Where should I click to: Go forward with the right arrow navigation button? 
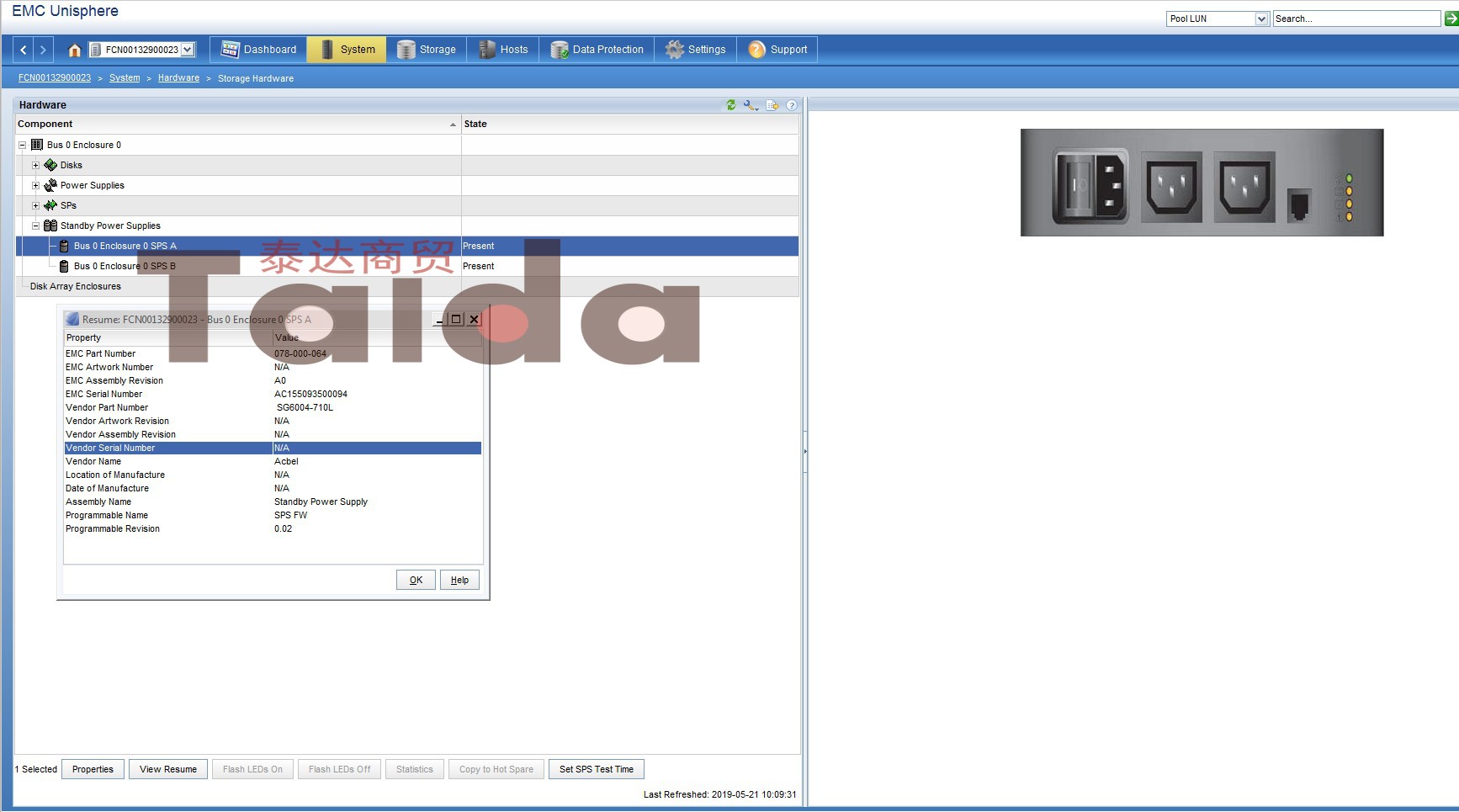(43, 50)
